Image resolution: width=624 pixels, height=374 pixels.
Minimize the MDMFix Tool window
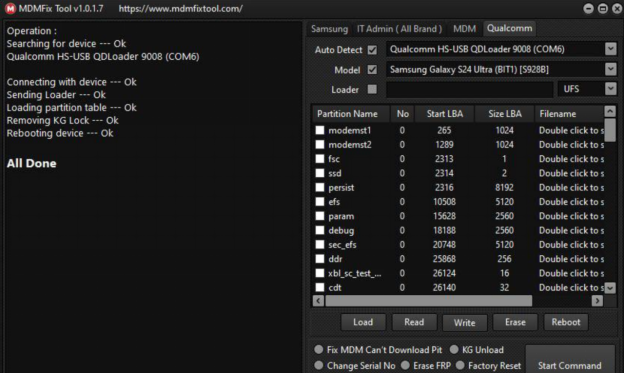click(x=588, y=8)
